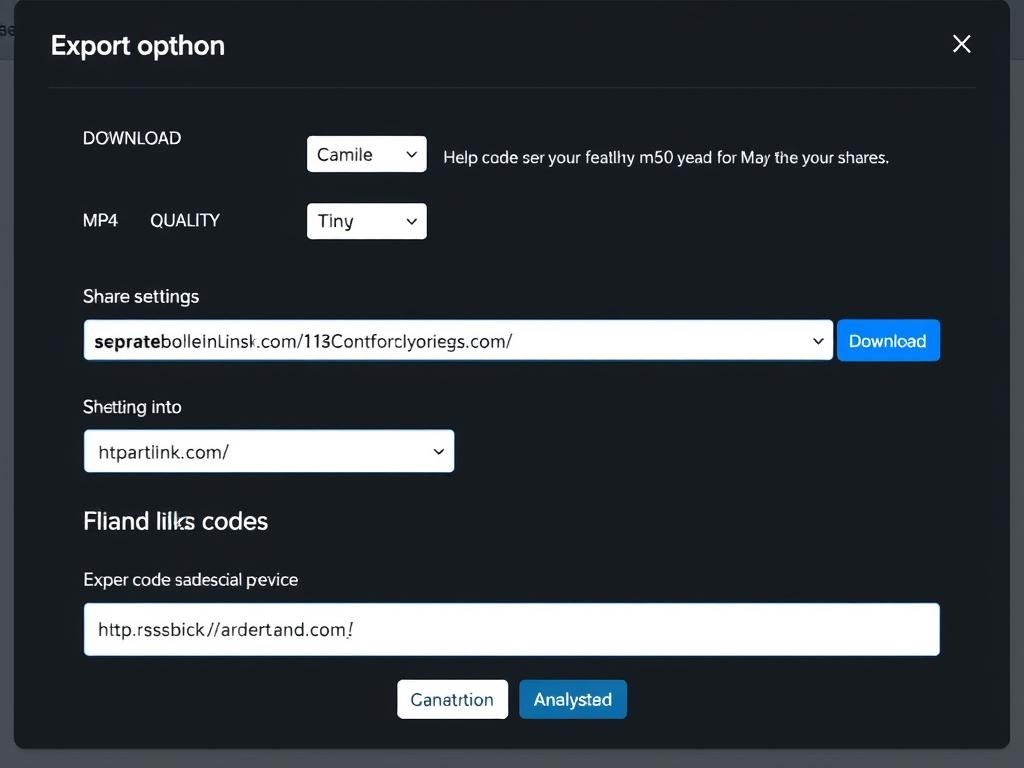Viewport: 1024px width, 768px height.
Task: Click the QUALITY label
Action: [x=185, y=220]
